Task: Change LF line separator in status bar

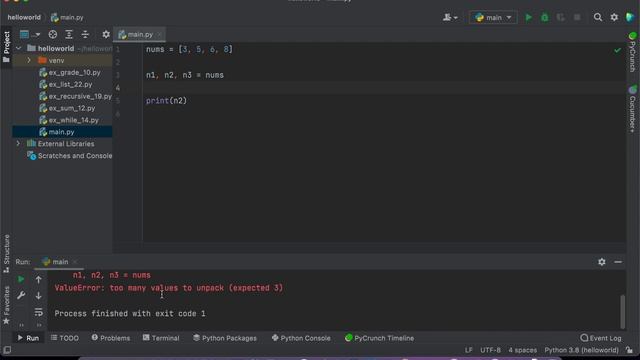Action: click(469, 350)
